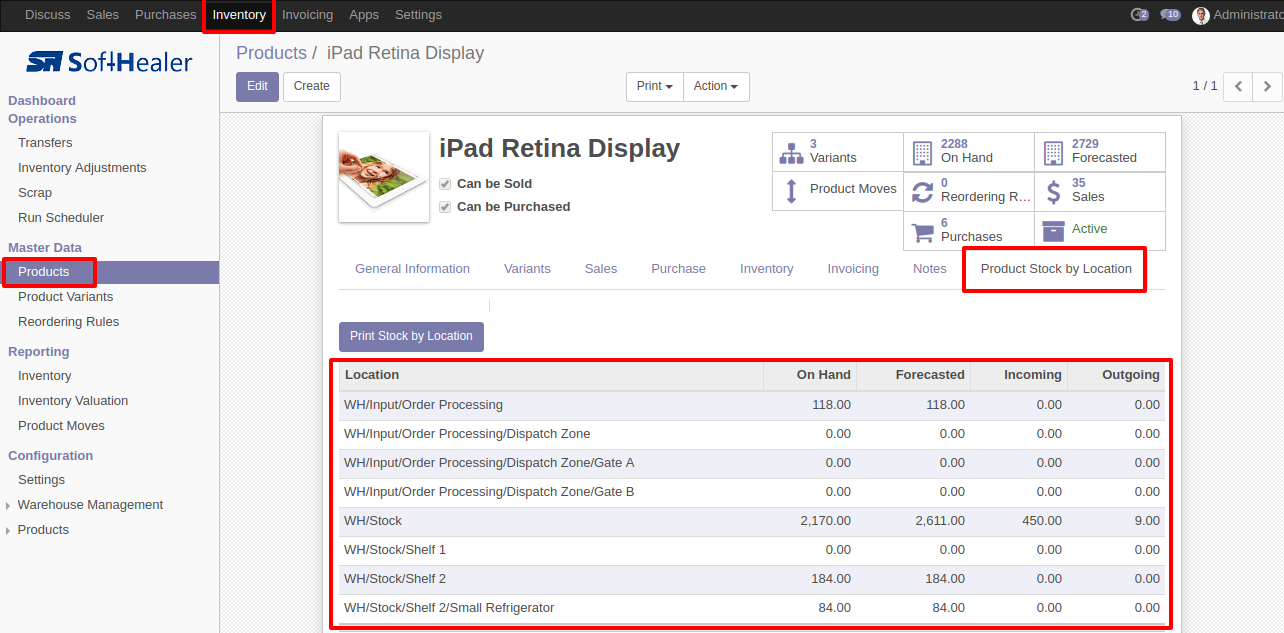Open the activities clock icon in top bar
The height and width of the screenshot is (633, 1284).
1139,15
